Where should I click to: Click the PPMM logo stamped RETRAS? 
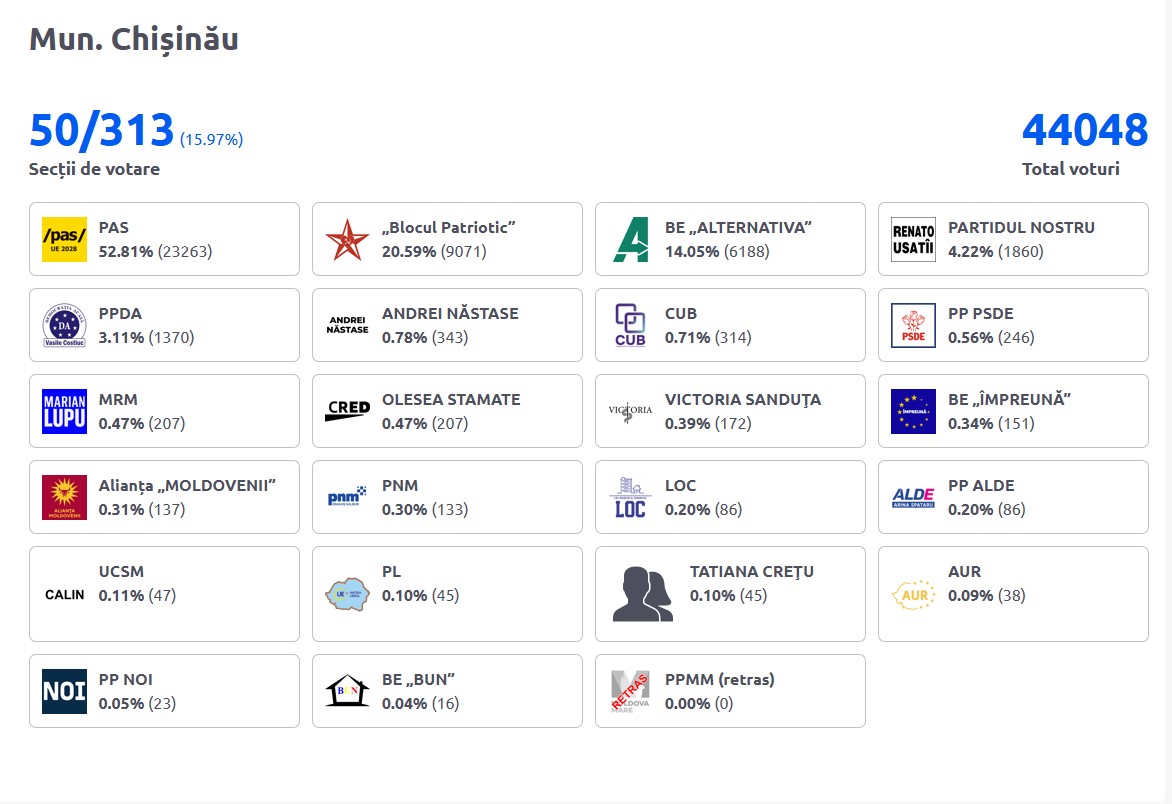630,691
